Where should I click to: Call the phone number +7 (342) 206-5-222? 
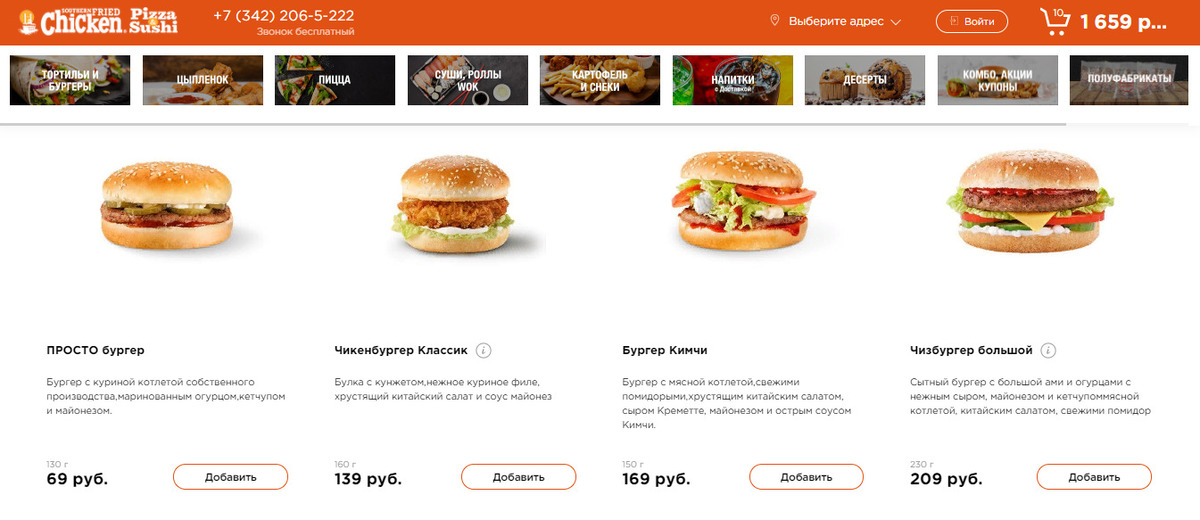point(283,16)
